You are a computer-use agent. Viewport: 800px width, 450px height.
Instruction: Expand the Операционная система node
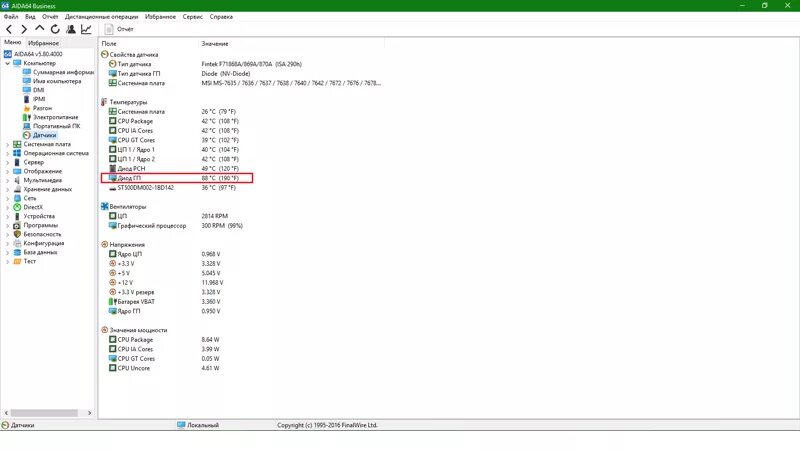(7, 153)
